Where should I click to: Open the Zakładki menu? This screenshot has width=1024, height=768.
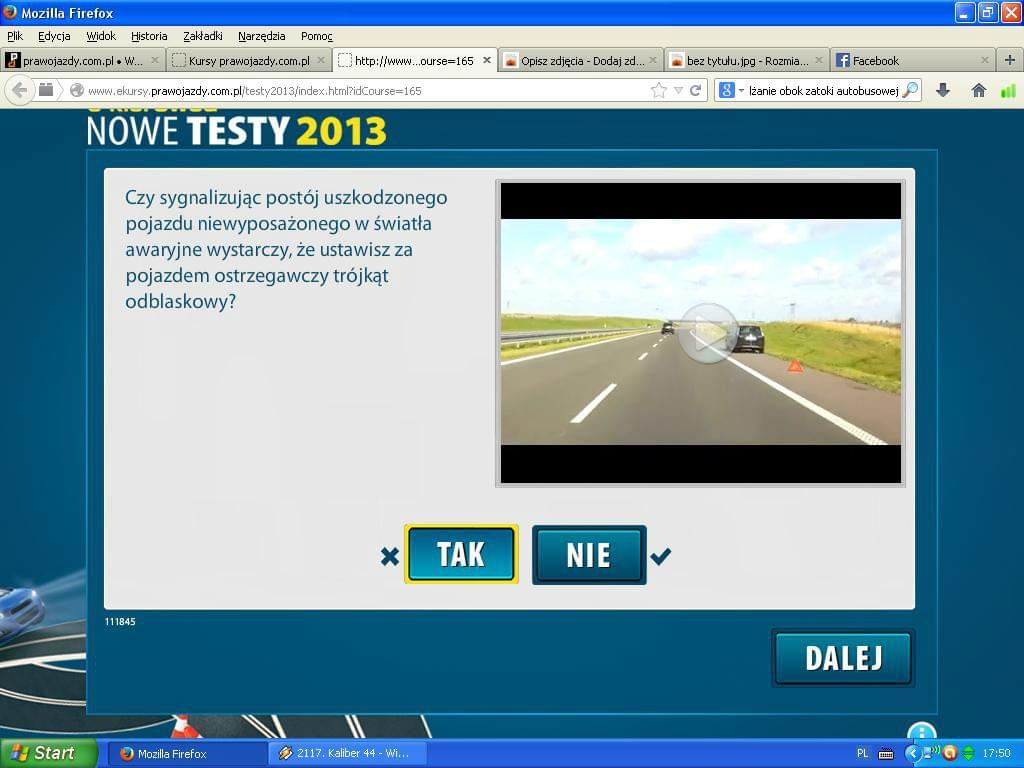point(202,36)
